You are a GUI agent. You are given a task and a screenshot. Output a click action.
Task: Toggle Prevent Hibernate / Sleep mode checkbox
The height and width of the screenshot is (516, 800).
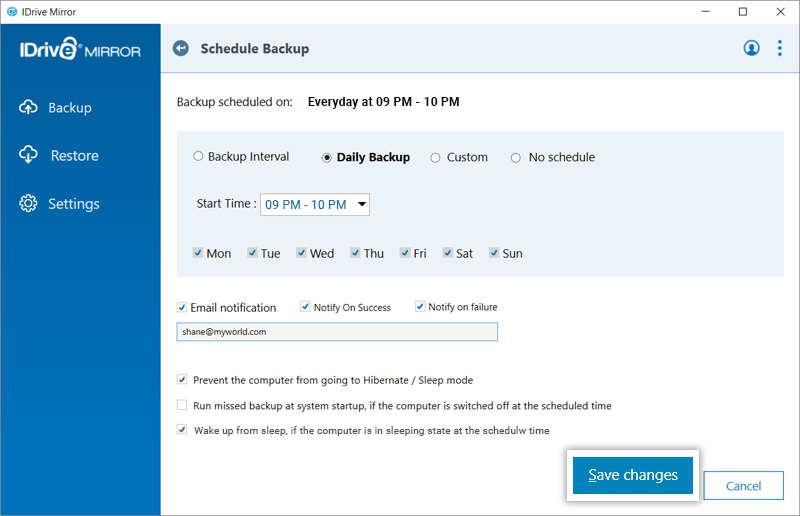pyautogui.click(x=182, y=379)
